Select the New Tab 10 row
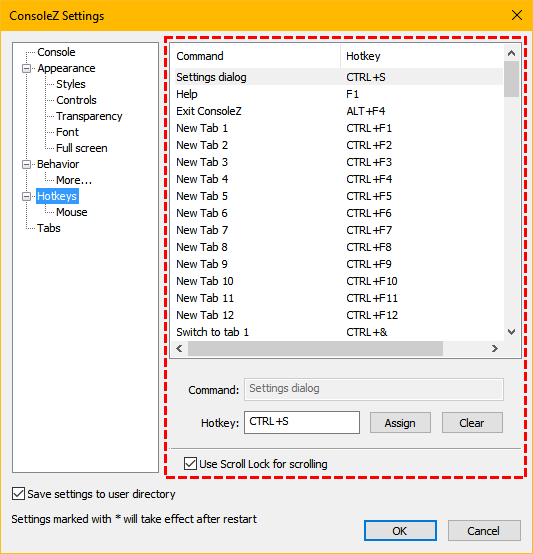533x554 pixels. [x=339, y=281]
